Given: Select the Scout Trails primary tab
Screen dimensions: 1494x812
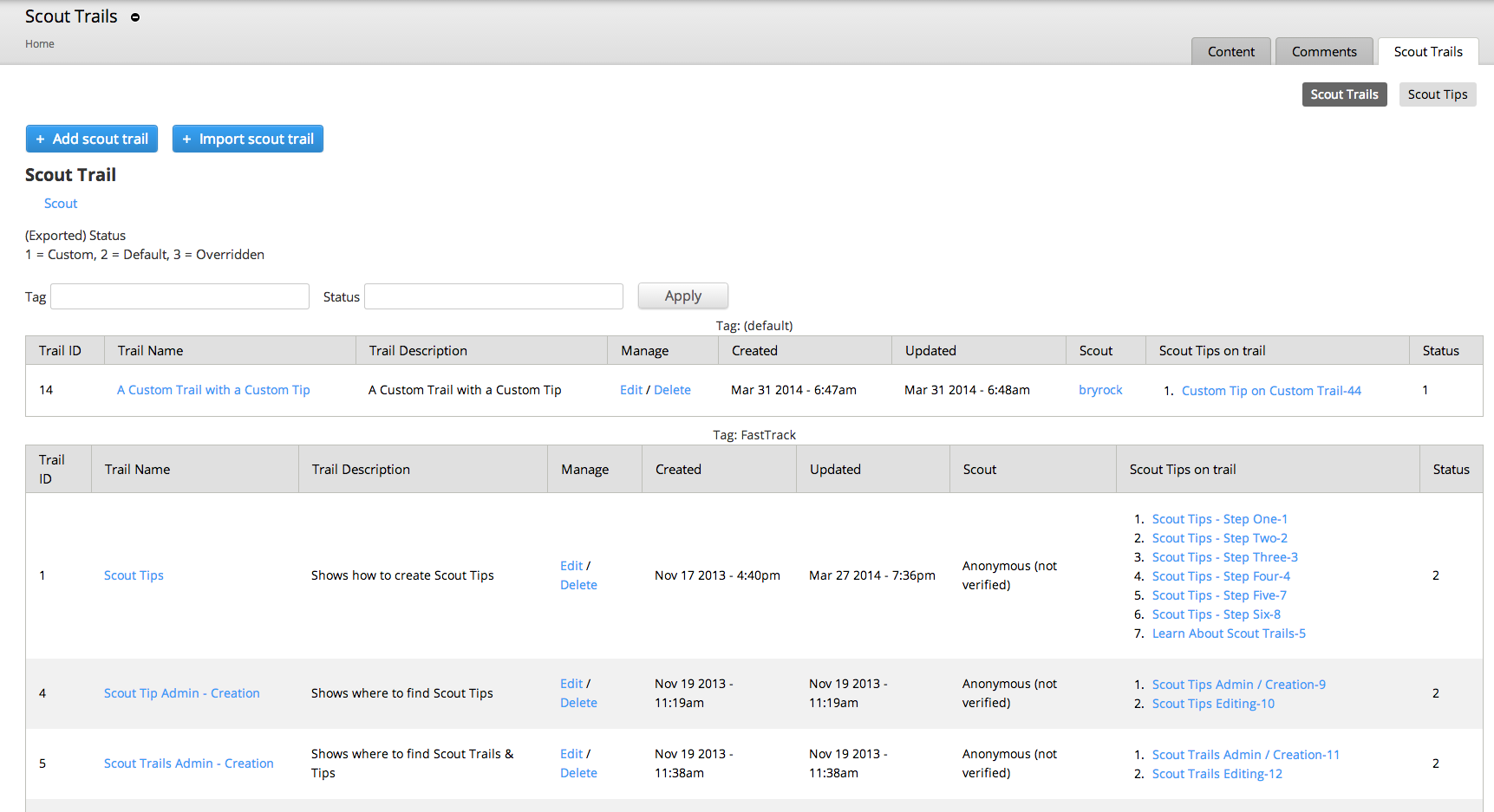Looking at the screenshot, I should pyautogui.click(x=1427, y=52).
